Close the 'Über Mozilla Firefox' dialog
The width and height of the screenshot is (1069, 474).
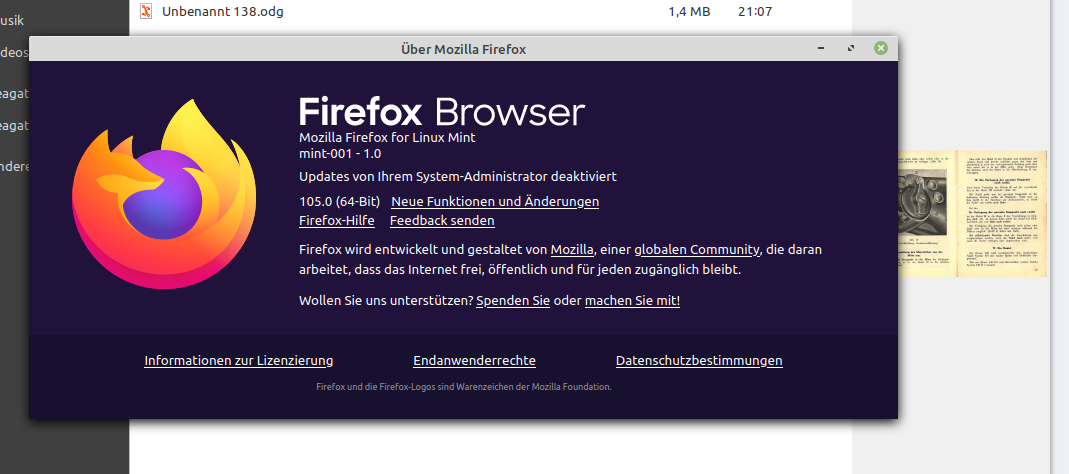pyautogui.click(x=881, y=48)
